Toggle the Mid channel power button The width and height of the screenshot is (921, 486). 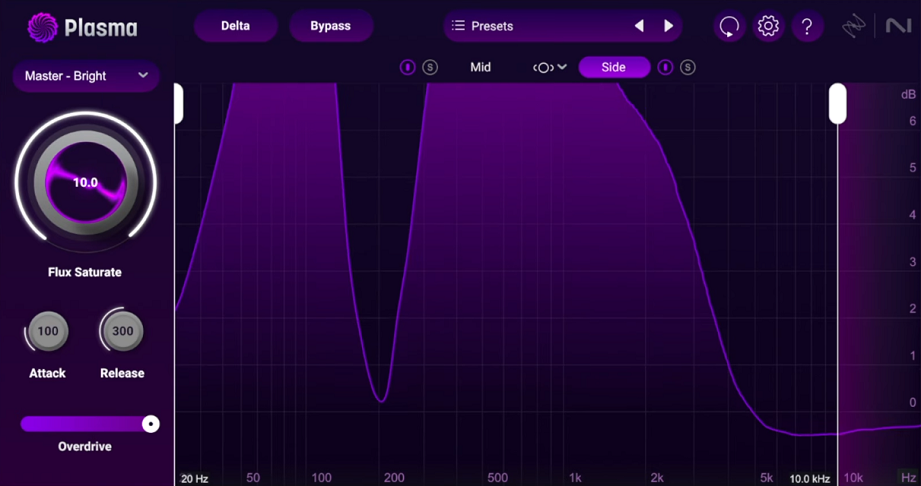(407, 68)
